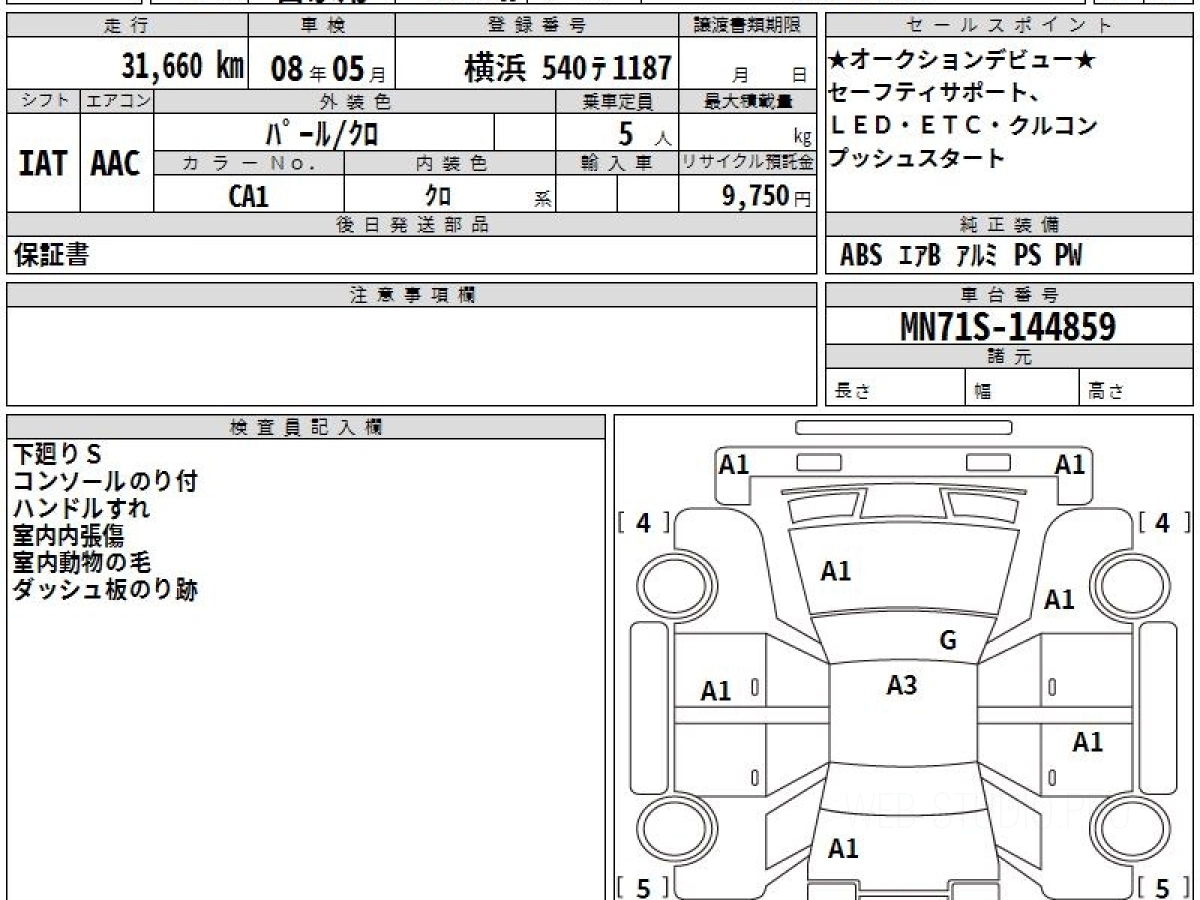Select inspector note コンソールのり付

tap(105, 482)
